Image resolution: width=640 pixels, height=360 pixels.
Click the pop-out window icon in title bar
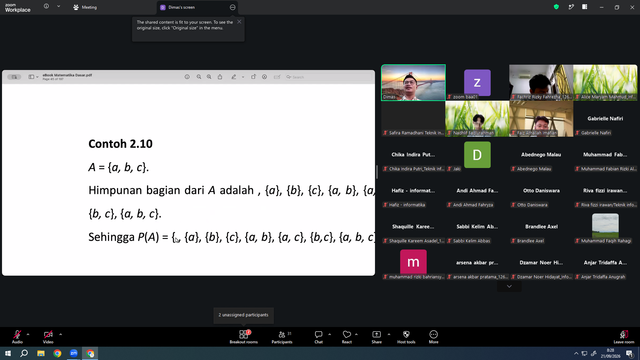[x=571, y=7]
